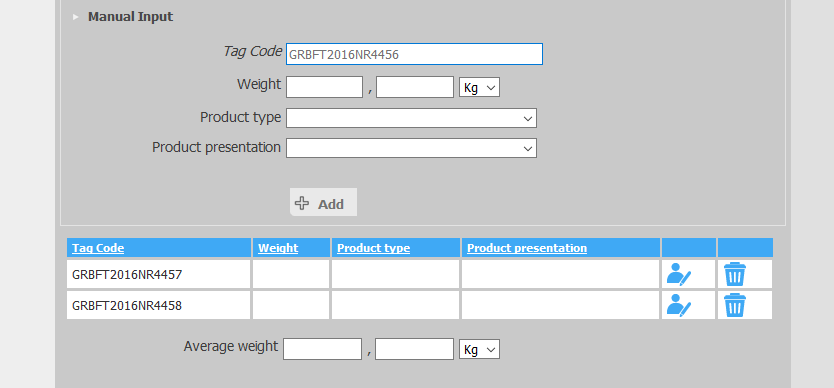834x388 pixels.
Task: Open the Weight unit Kg dropdown
Action: tap(479, 87)
